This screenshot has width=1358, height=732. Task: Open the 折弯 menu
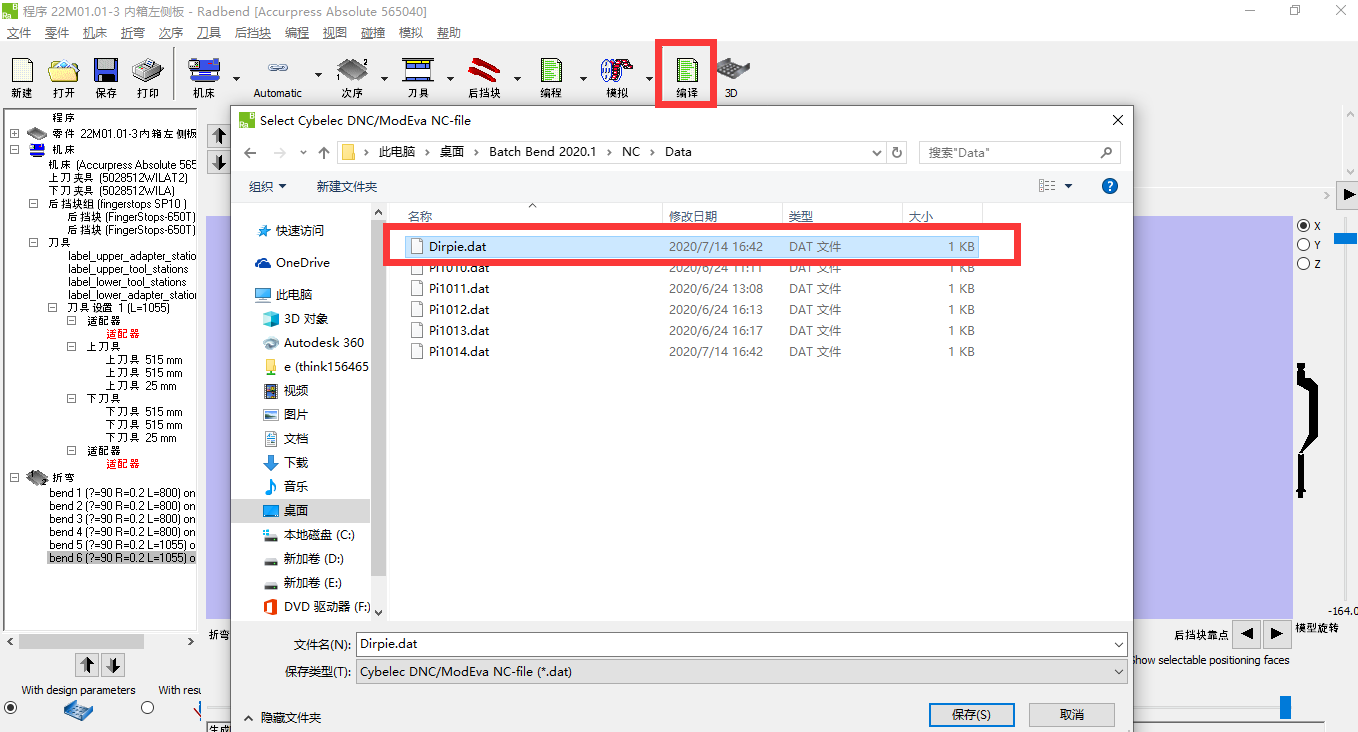click(x=132, y=33)
